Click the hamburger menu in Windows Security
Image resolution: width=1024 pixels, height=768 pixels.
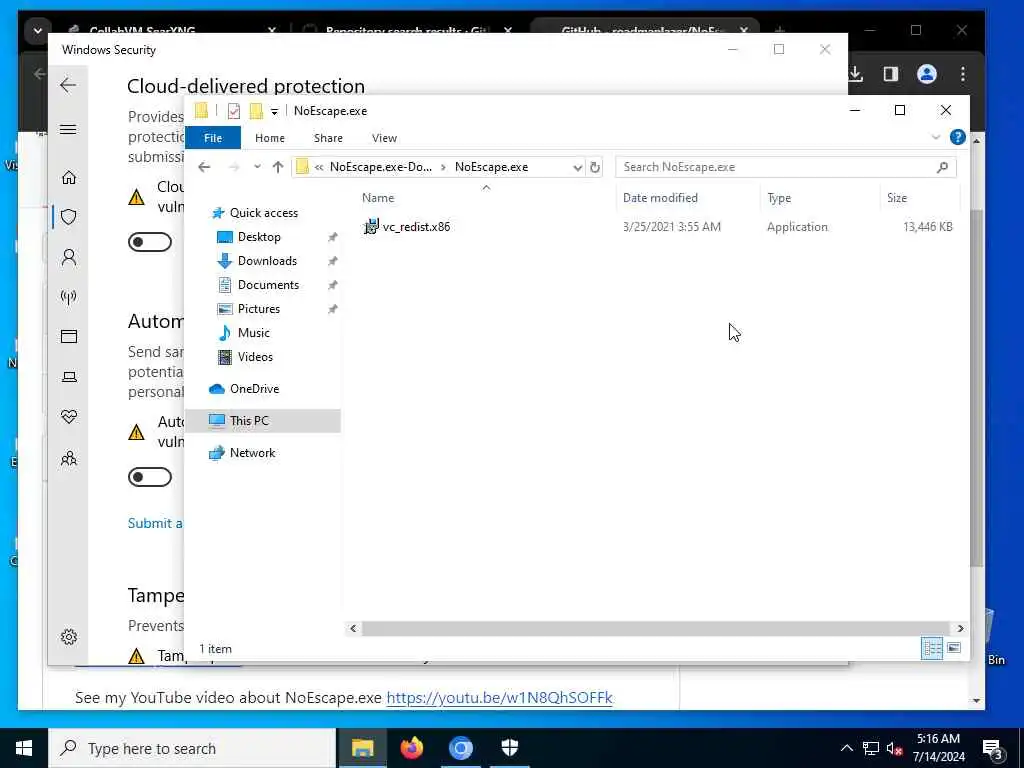tap(68, 129)
